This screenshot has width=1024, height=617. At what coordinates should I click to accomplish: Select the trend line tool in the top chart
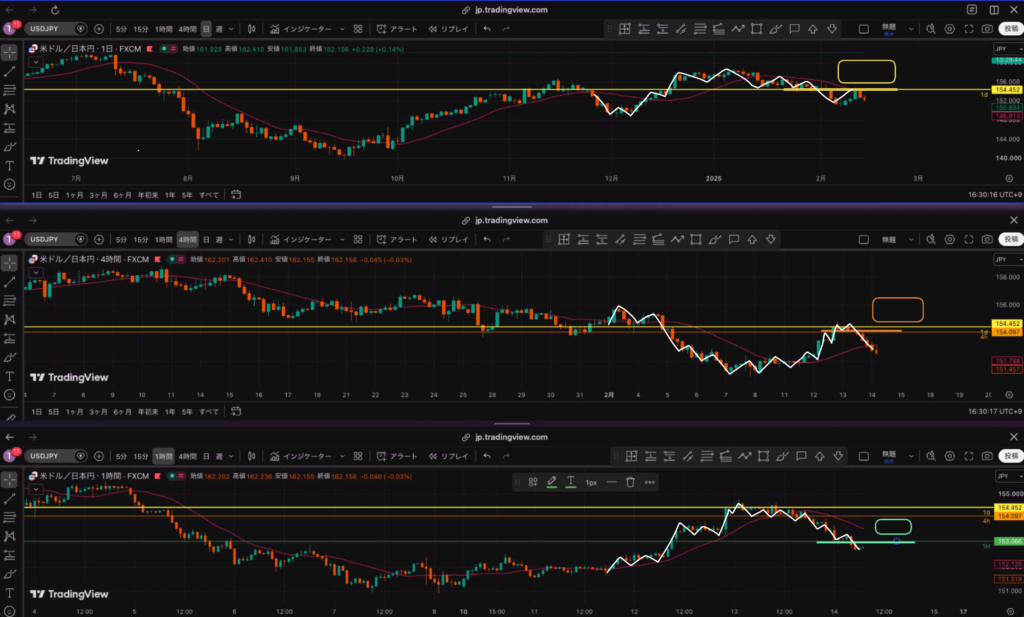click(10, 71)
